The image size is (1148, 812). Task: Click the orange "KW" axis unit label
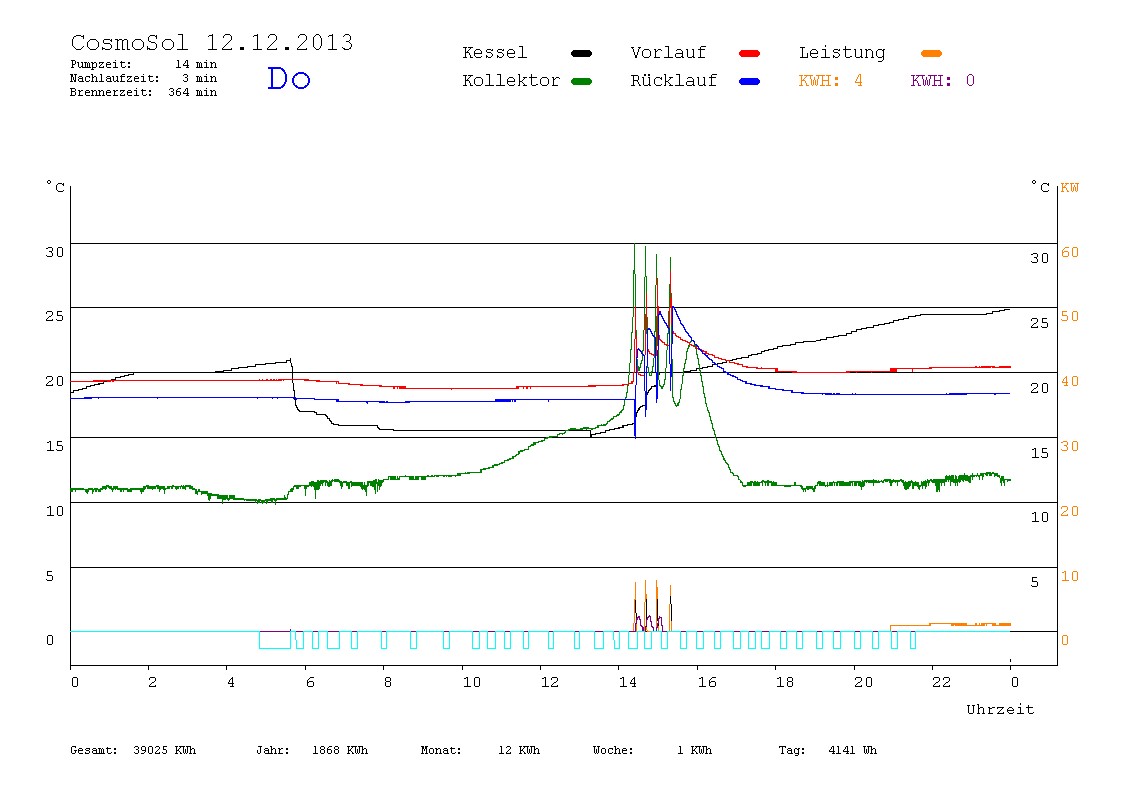(x=1070, y=187)
